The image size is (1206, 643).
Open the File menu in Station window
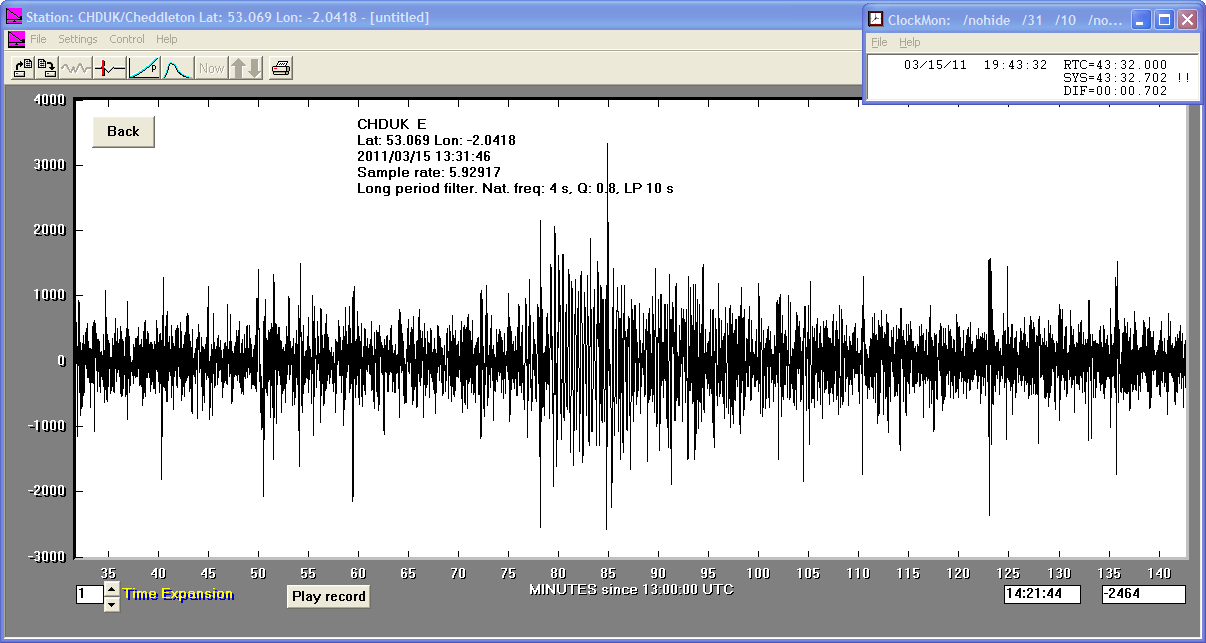(x=38, y=39)
